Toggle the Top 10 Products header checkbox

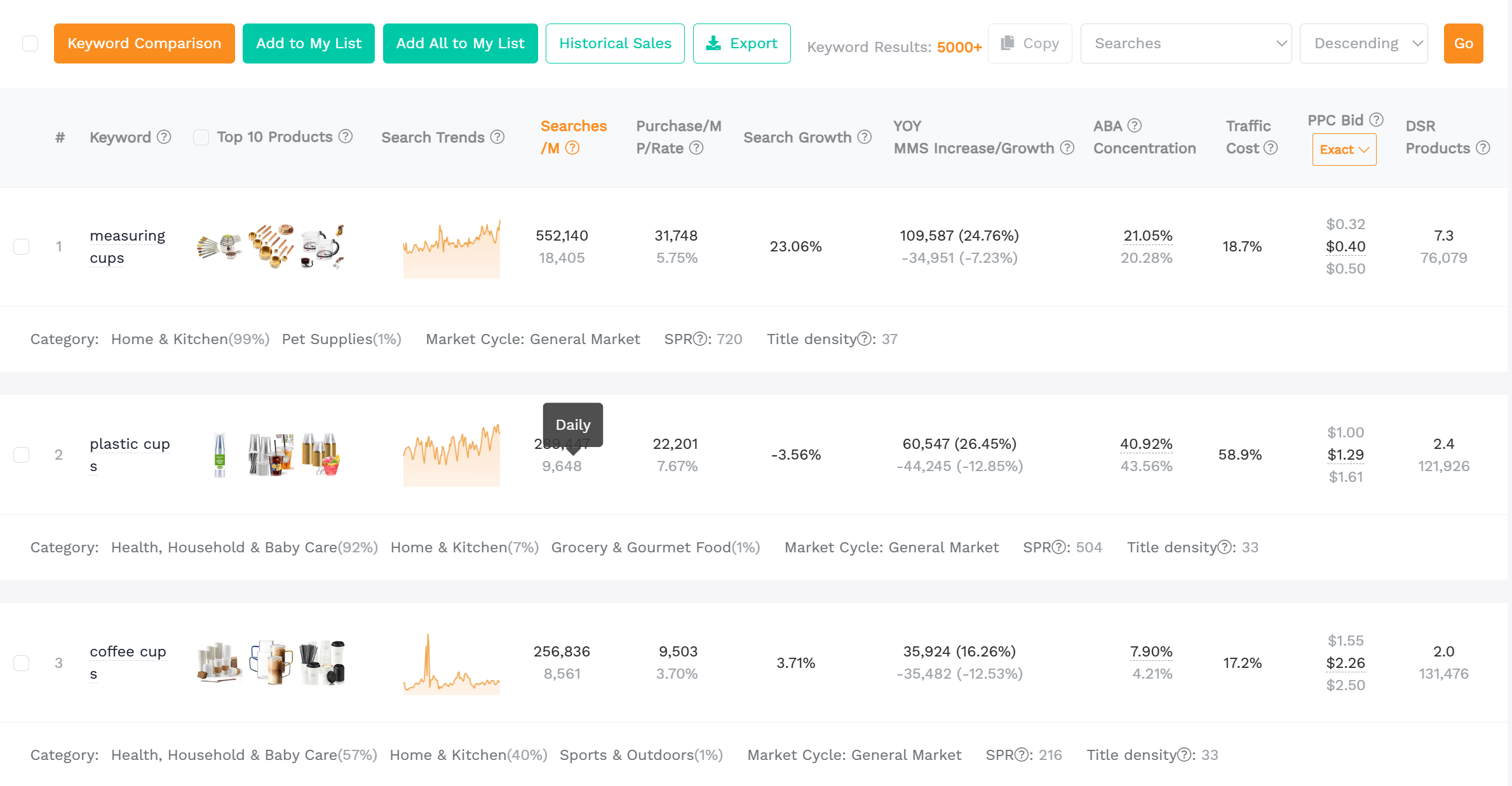pos(201,137)
